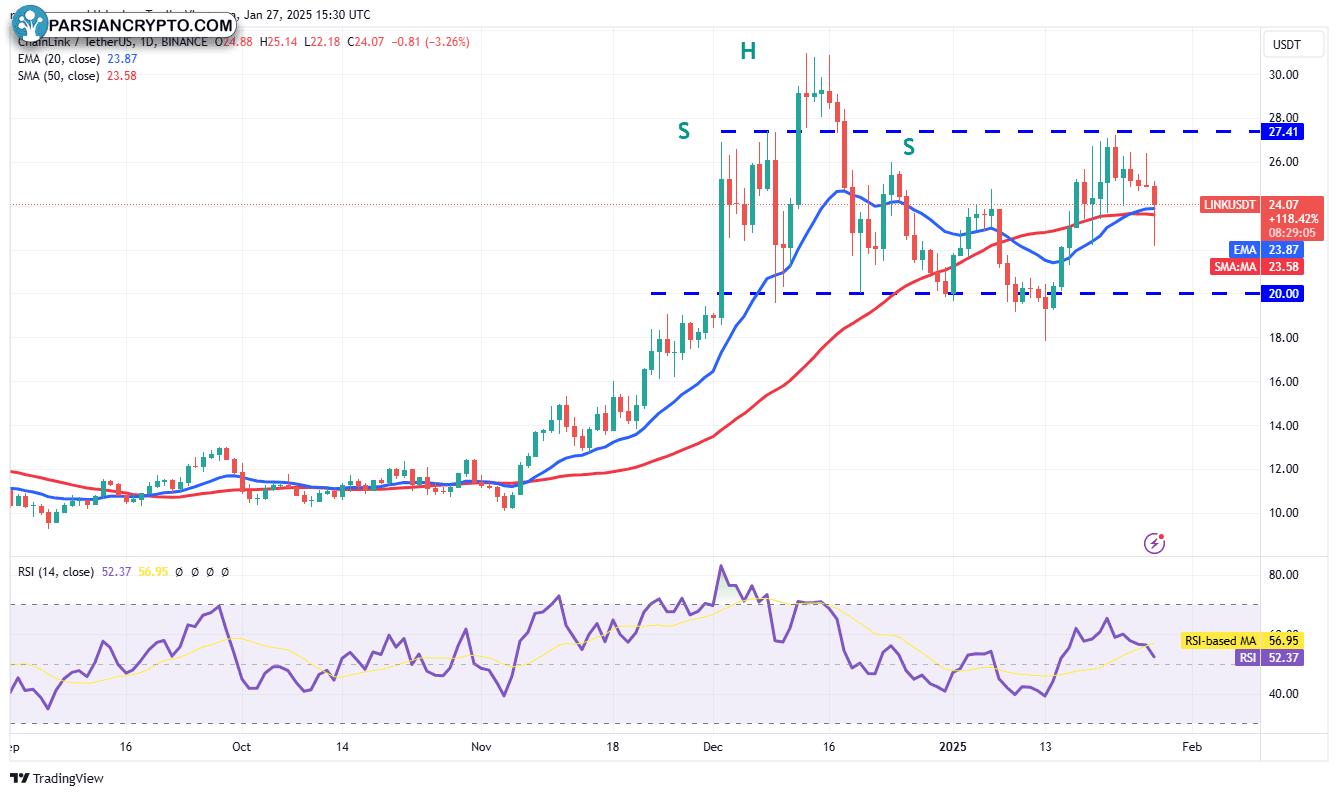
Task: Click the 12.00 price axis tick
Action: pyautogui.click(x=1284, y=469)
